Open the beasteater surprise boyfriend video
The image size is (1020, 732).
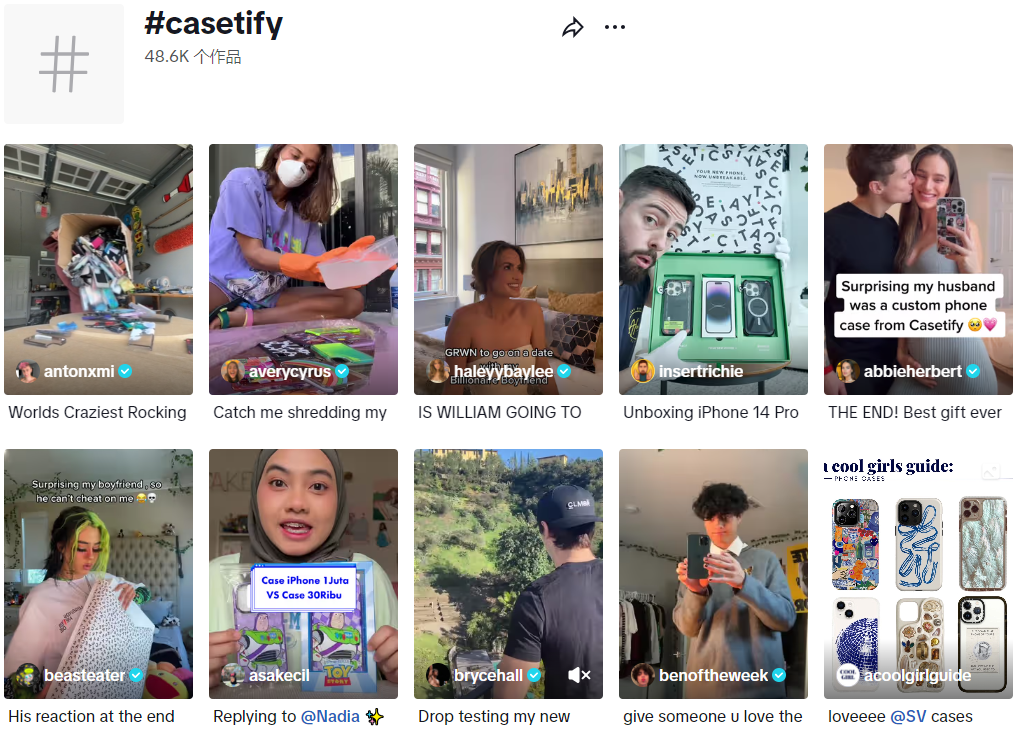tap(98, 574)
